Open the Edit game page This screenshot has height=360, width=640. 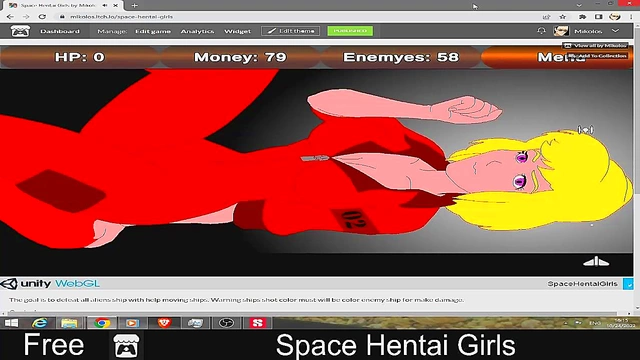click(153, 31)
